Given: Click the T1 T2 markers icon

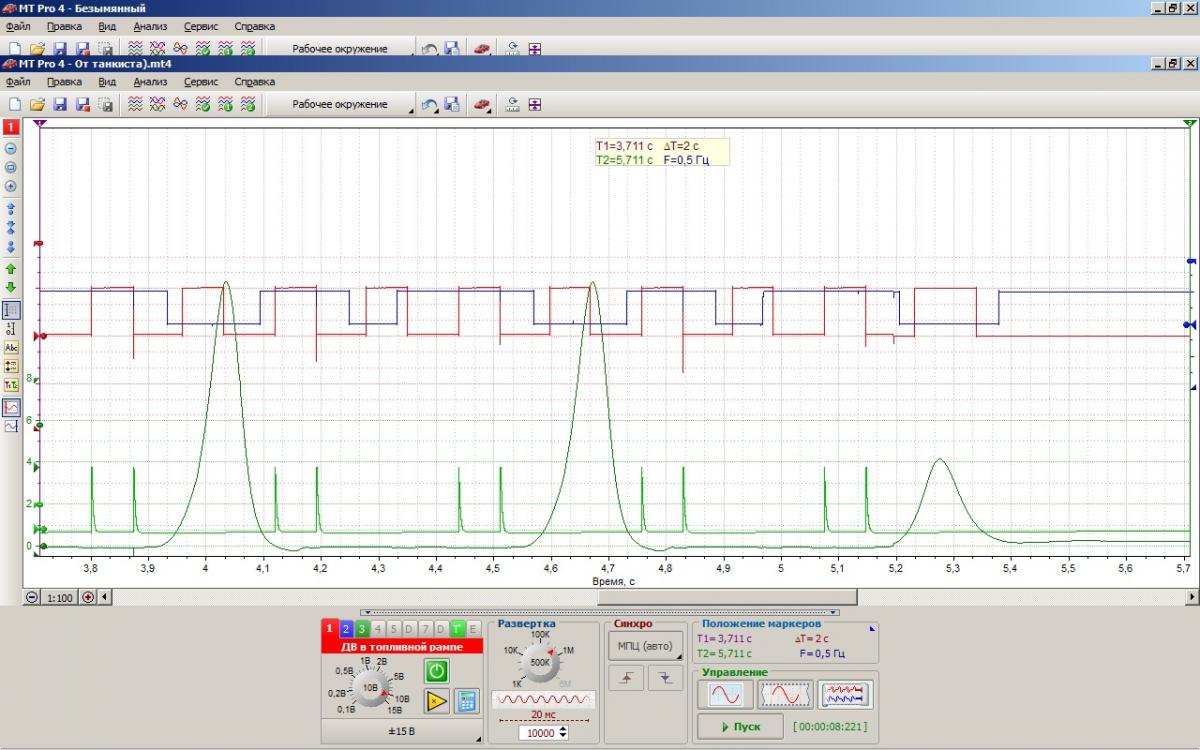Looking at the screenshot, I should [x=11, y=385].
